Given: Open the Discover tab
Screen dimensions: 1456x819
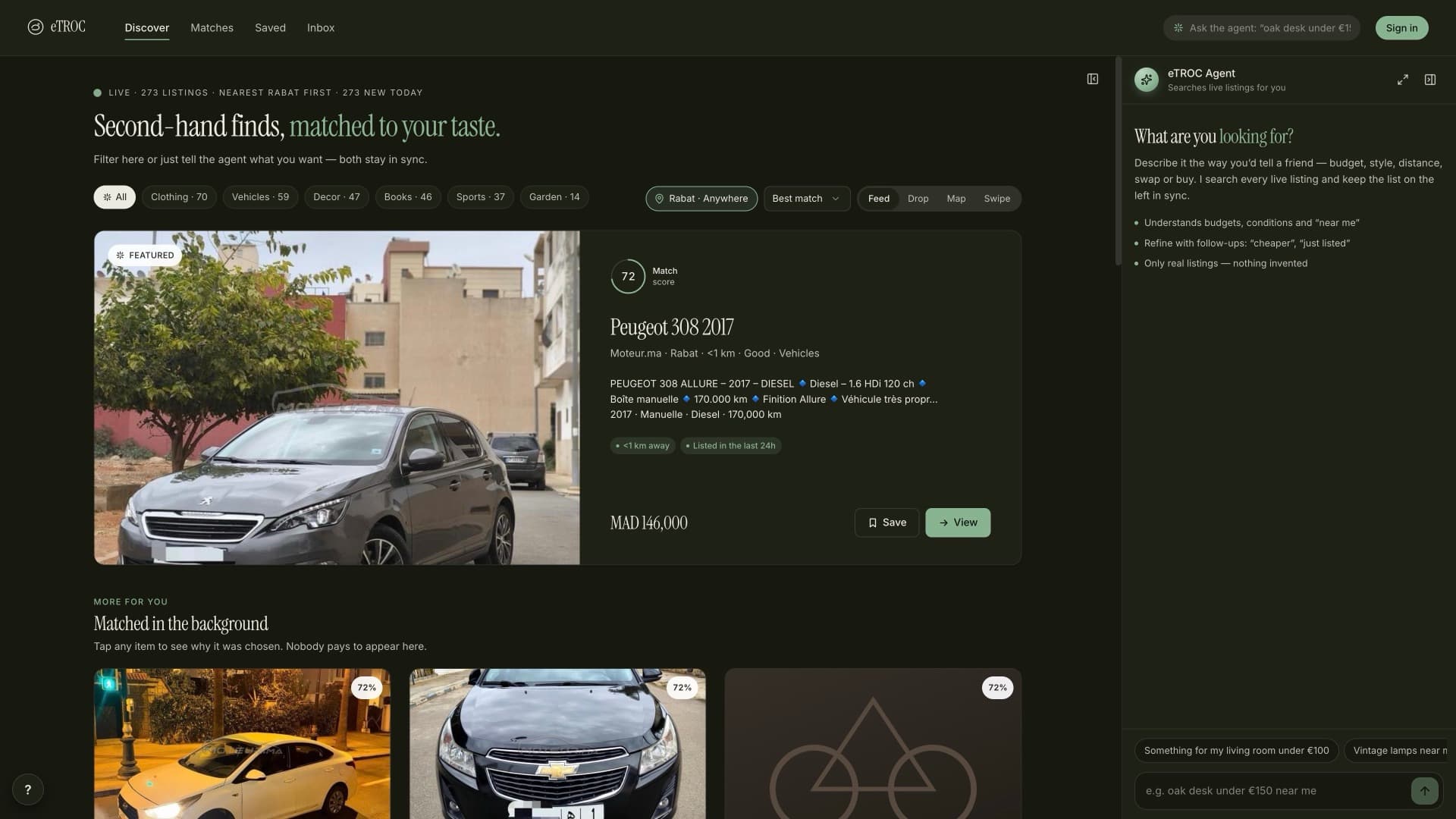Looking at the screenshot, I should [147, 27].
